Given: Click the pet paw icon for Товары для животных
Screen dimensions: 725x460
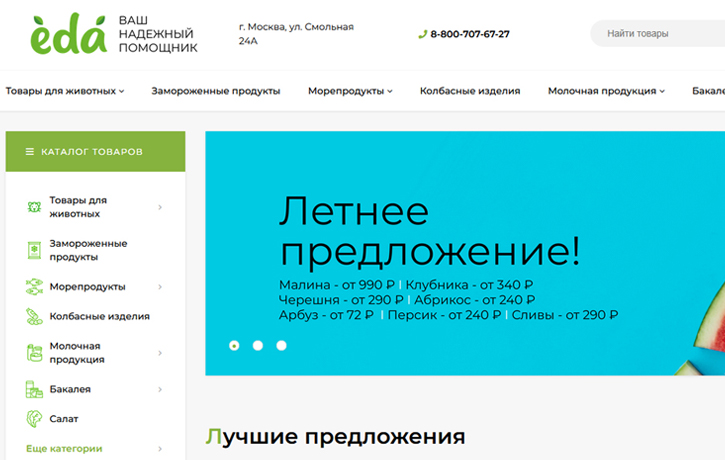Looking at the screenshot, I should pos(34,207).
